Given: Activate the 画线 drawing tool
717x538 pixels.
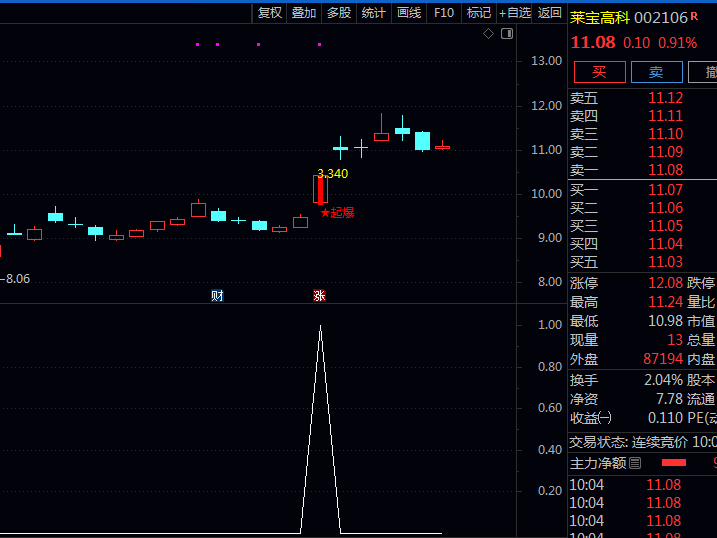Looking at the screenshot, I should 409,13.
